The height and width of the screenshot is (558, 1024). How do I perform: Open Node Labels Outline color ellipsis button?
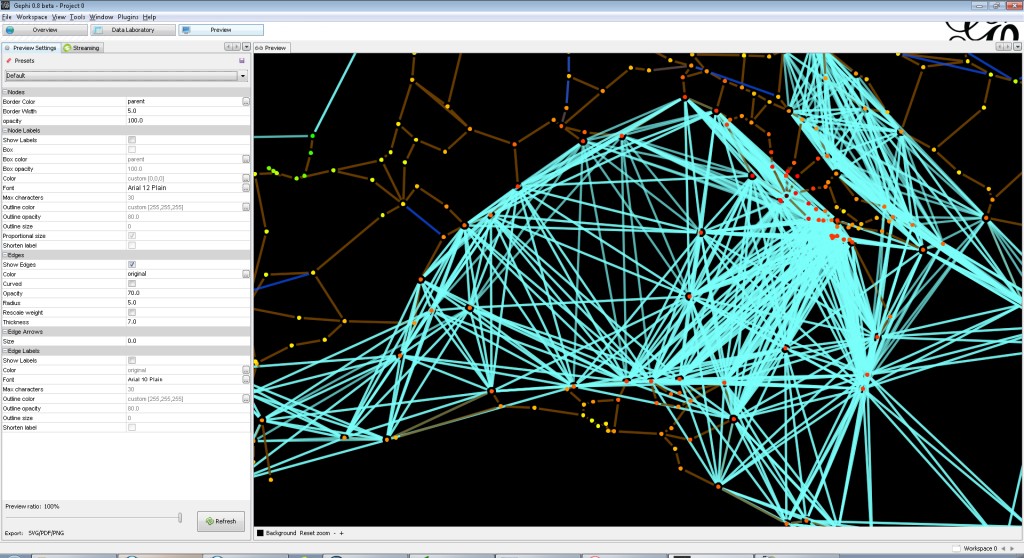(x=246, y=206)
